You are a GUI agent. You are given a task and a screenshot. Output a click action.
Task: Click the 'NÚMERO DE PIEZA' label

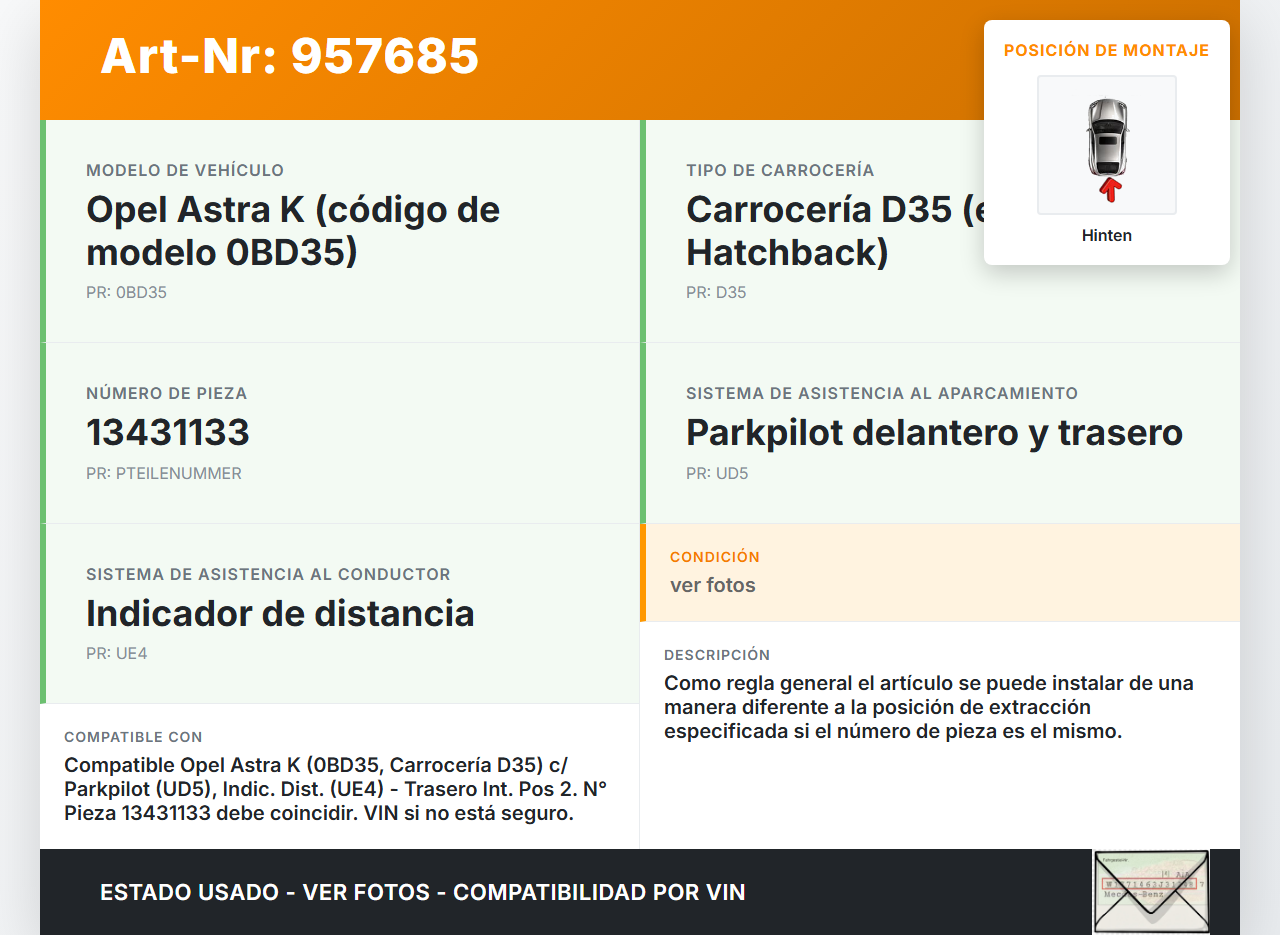tap(167, 394)
